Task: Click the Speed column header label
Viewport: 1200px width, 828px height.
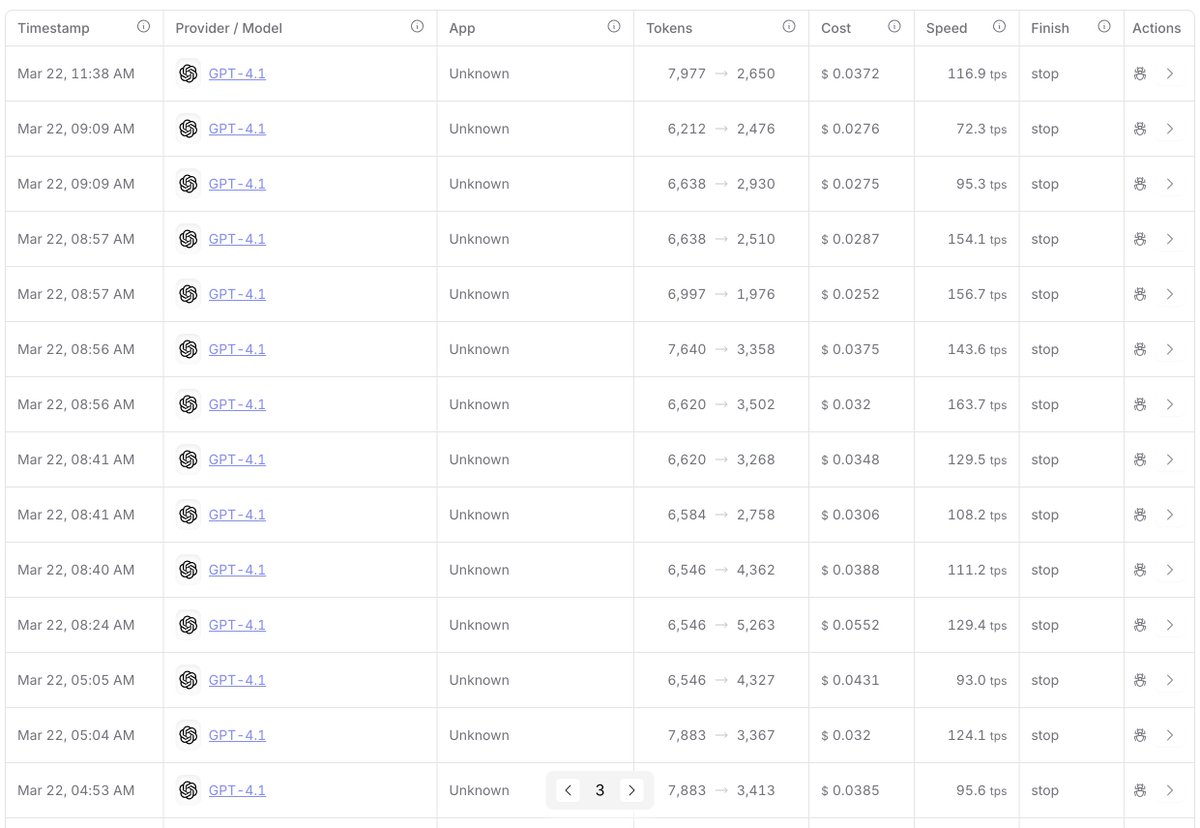Action: [946, 28]
